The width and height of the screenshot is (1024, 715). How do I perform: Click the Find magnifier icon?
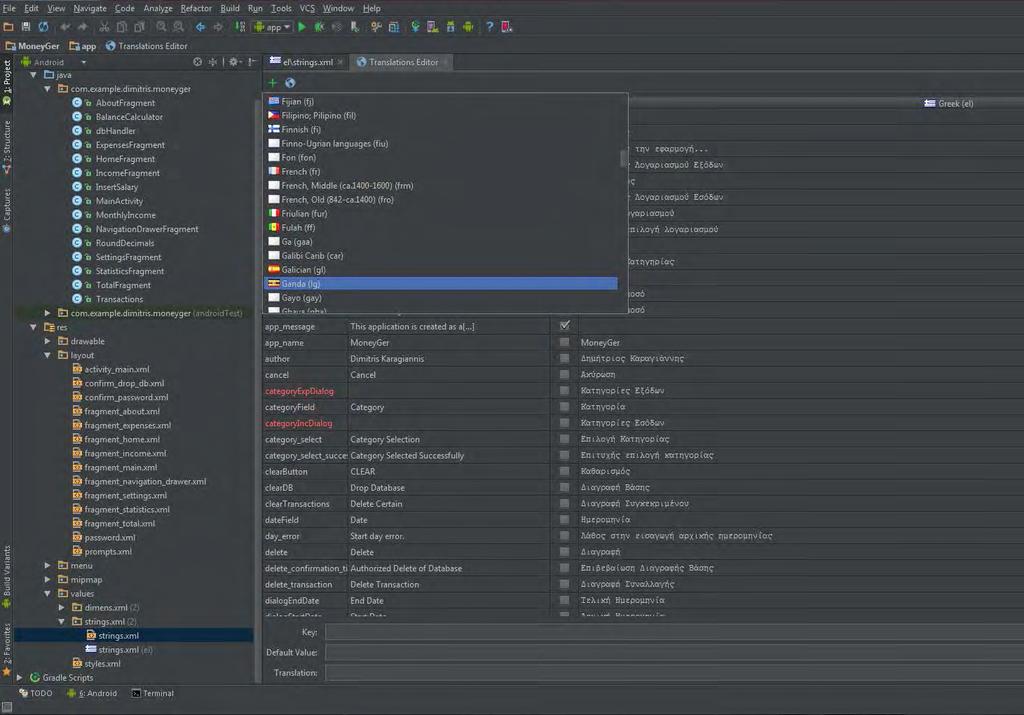[161, 27]
